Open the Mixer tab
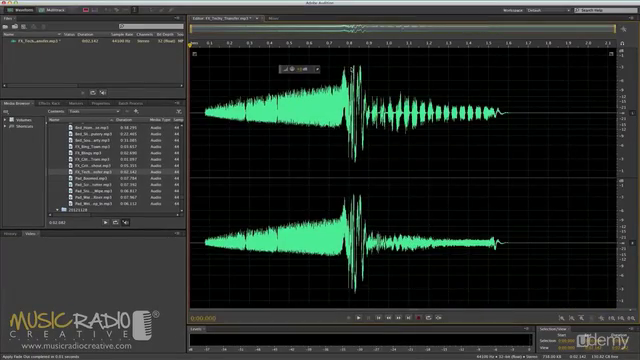This screenshot has height=360, width=640. 273,18
